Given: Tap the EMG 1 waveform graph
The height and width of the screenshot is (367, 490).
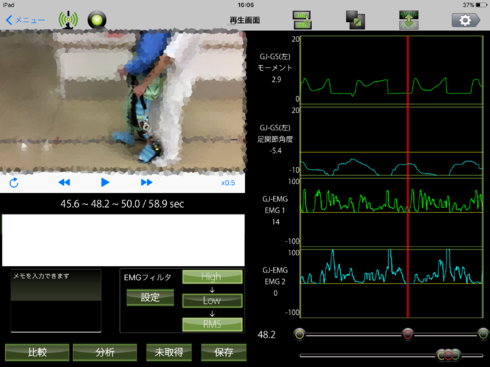Looking at the screenshot, I should tap(391, 213).
